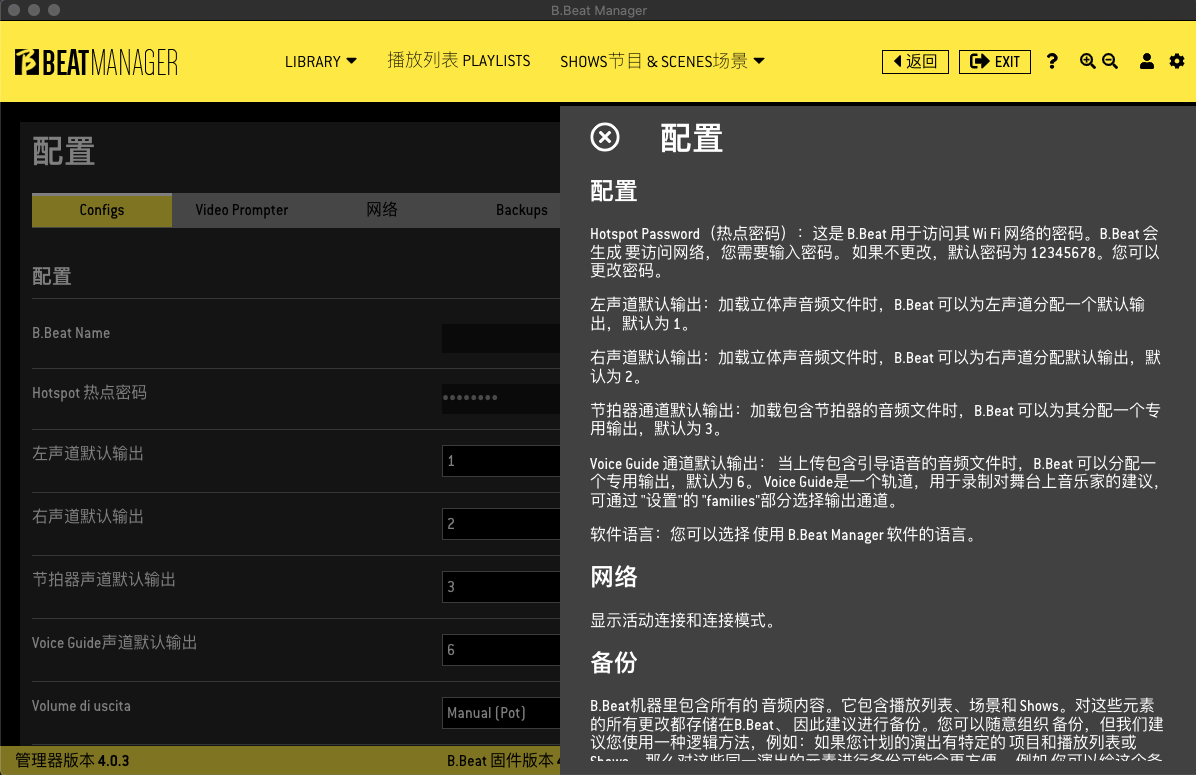
Task: Expand the SHOWS节目 & SCENES场景 dropdown
Action: point(662,61)
